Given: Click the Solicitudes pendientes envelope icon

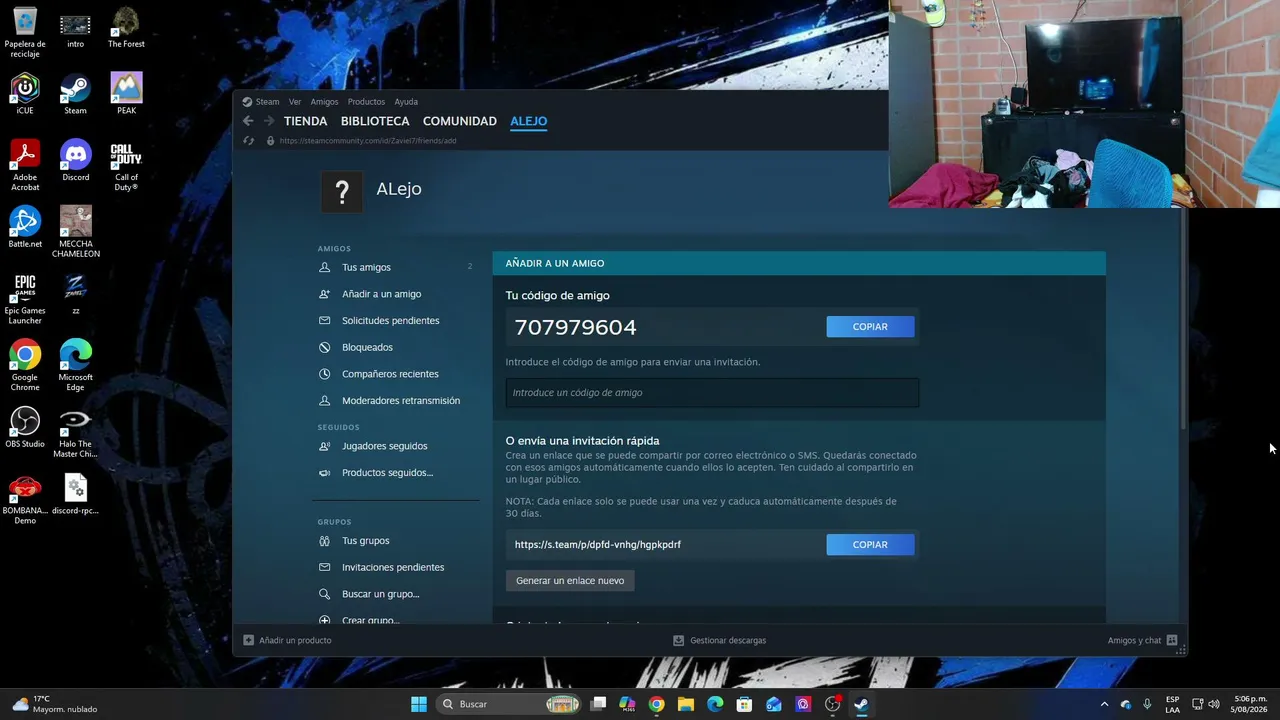Looking at the screenshot, I should click(x=324, y=321).
